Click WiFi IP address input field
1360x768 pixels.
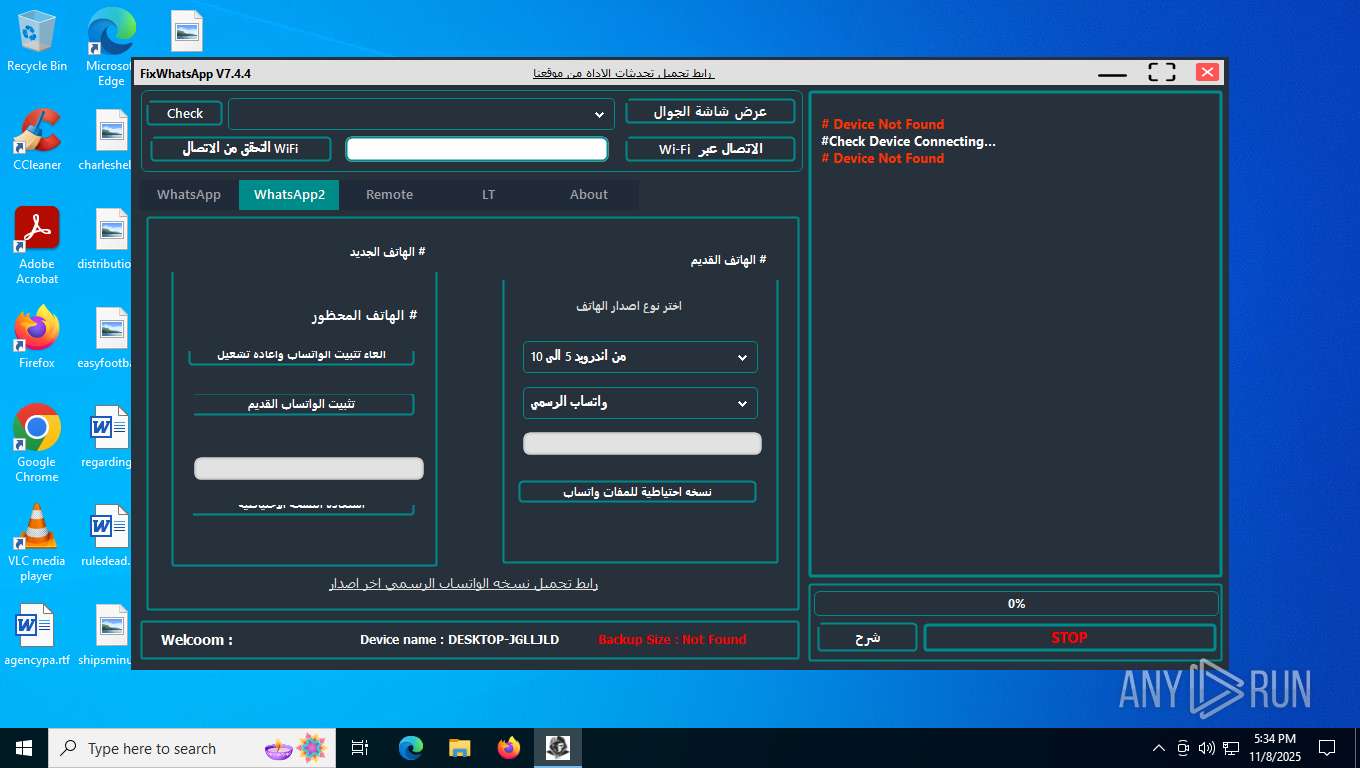tap(477, 149)
